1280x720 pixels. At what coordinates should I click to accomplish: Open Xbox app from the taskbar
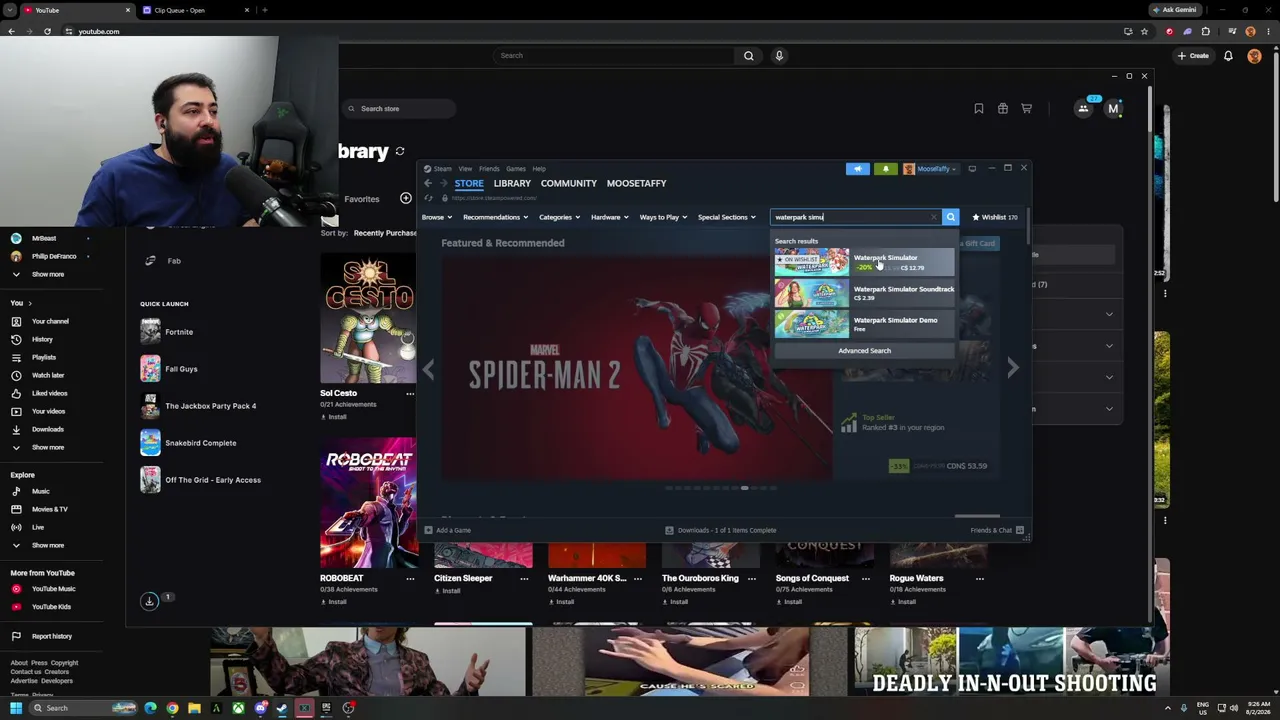(x=238, y=708)
